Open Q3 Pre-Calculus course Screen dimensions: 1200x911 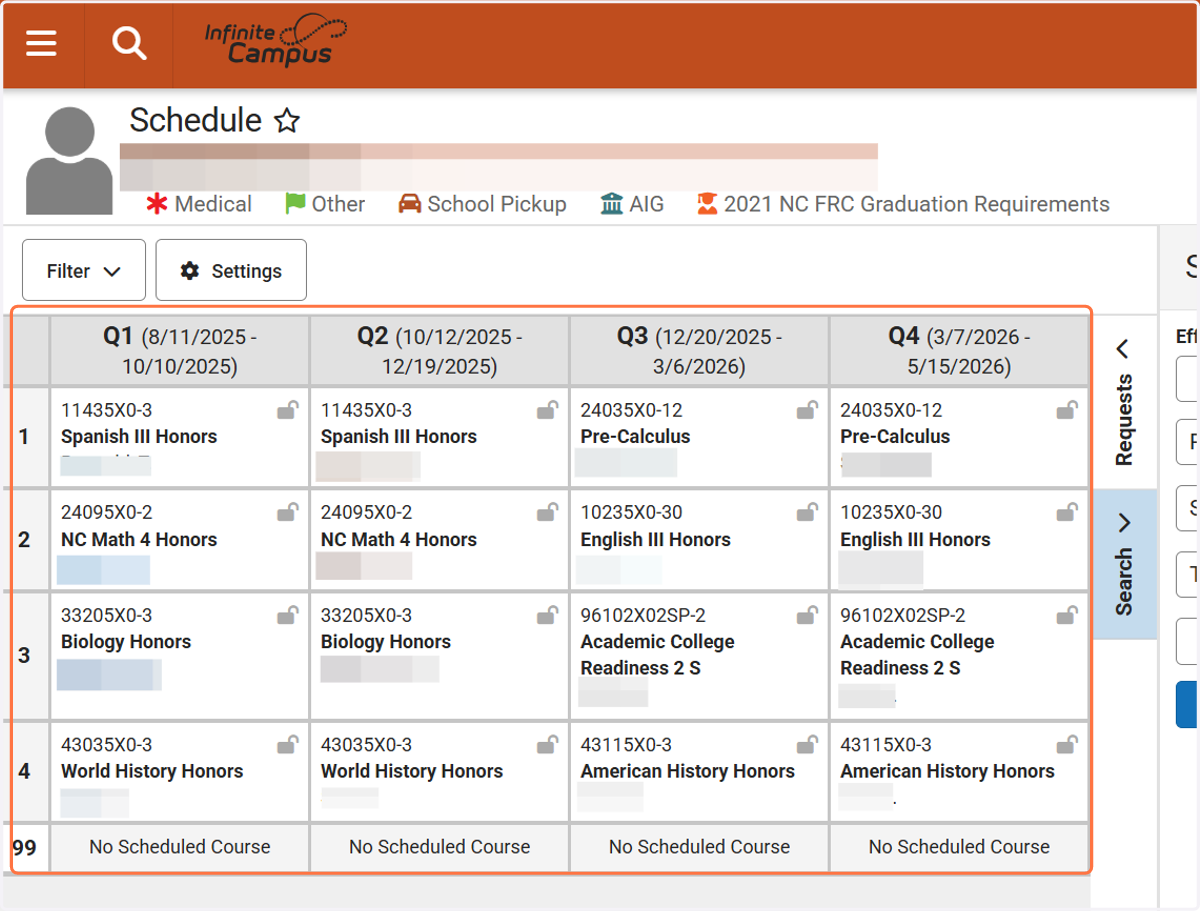(x=635, y=437)
